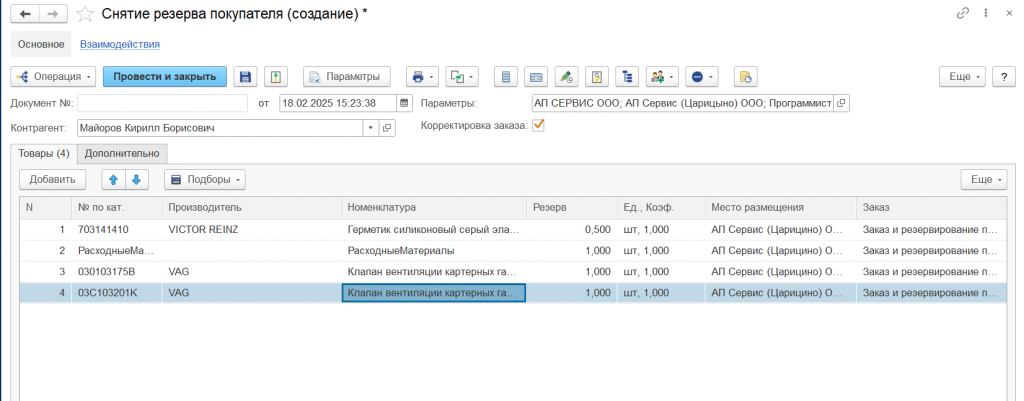
Task: Switch to the Дополнительно tab
Action: coord(122,154)
